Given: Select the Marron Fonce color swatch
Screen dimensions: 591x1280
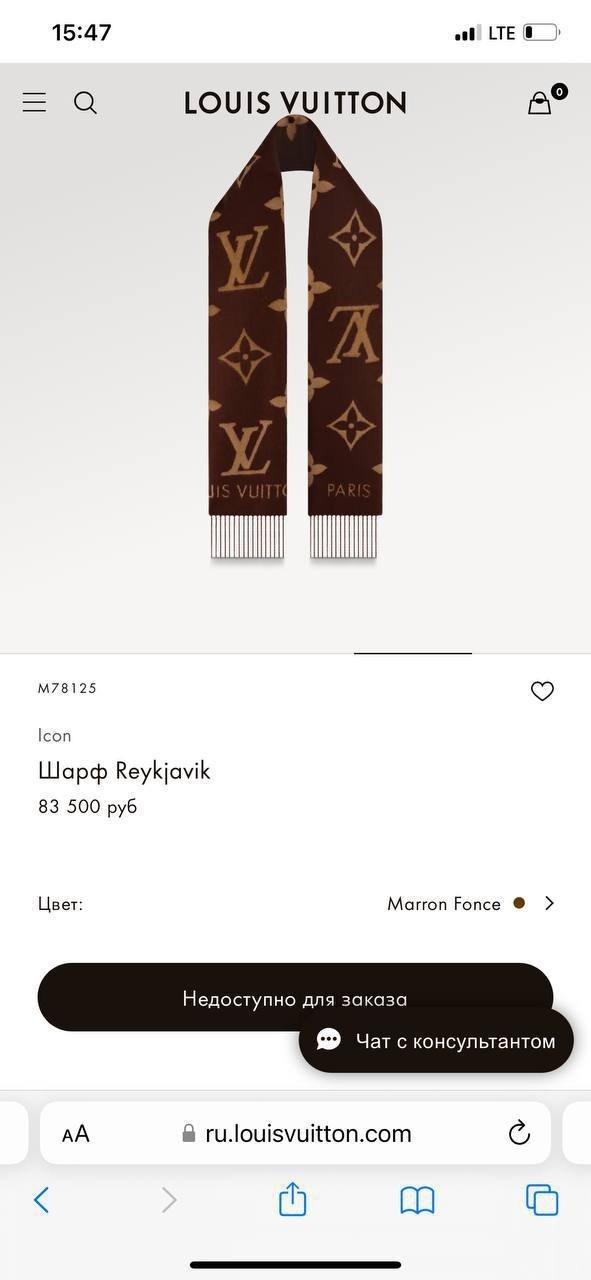Looking at the screenshot, I should [519, 902].
